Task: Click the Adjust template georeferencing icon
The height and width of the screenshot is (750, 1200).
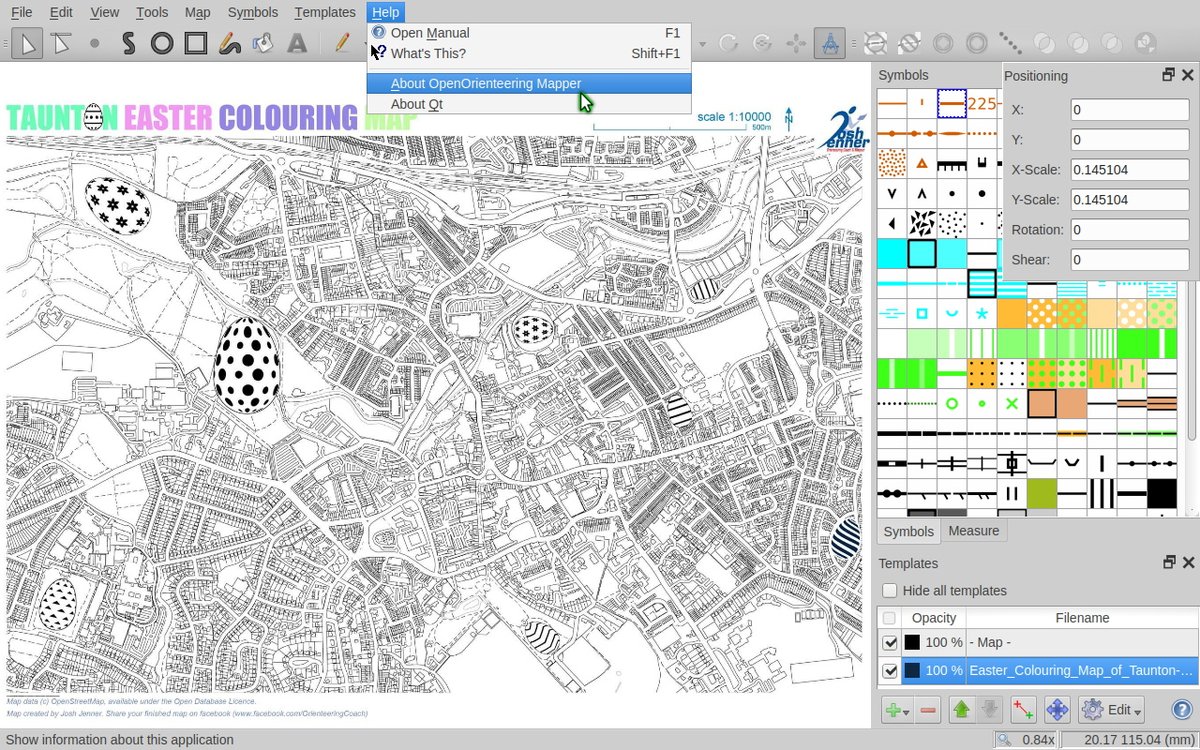Action: pos(1023,710)
